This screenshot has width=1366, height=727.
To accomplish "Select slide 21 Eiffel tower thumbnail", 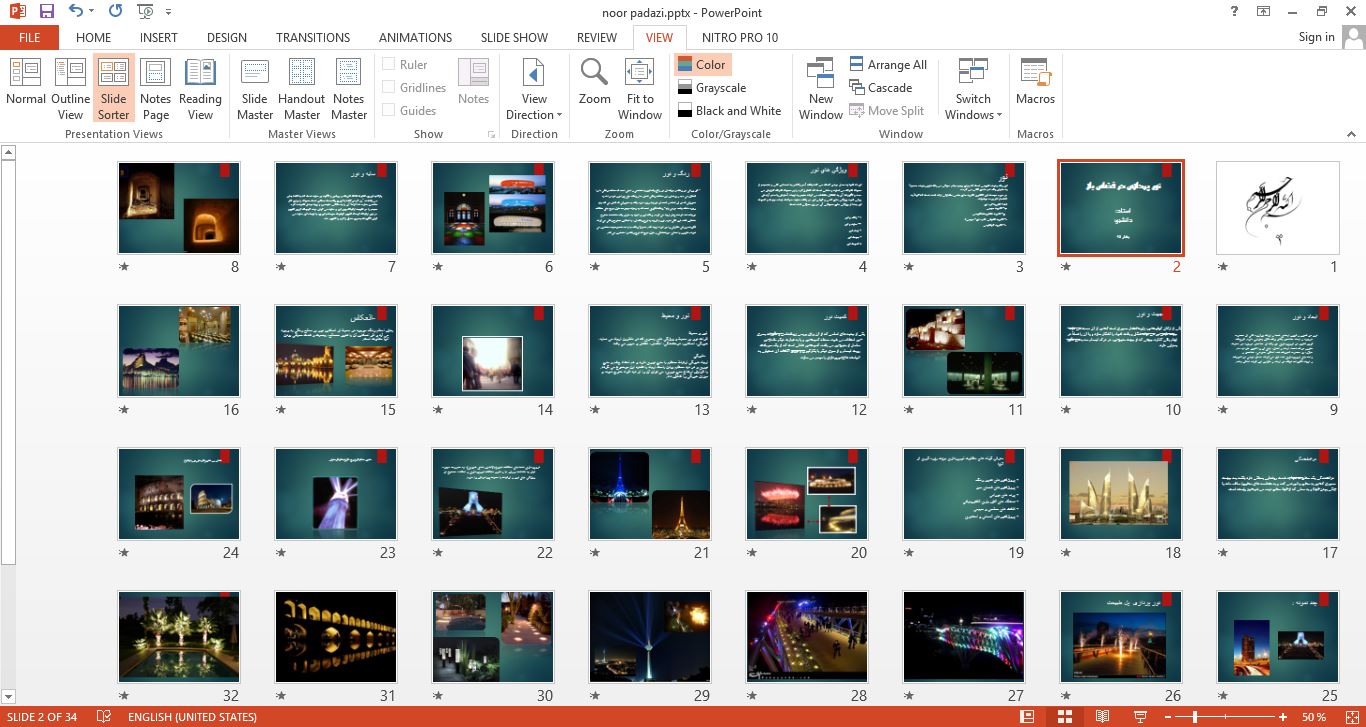I will click(649, 494).
